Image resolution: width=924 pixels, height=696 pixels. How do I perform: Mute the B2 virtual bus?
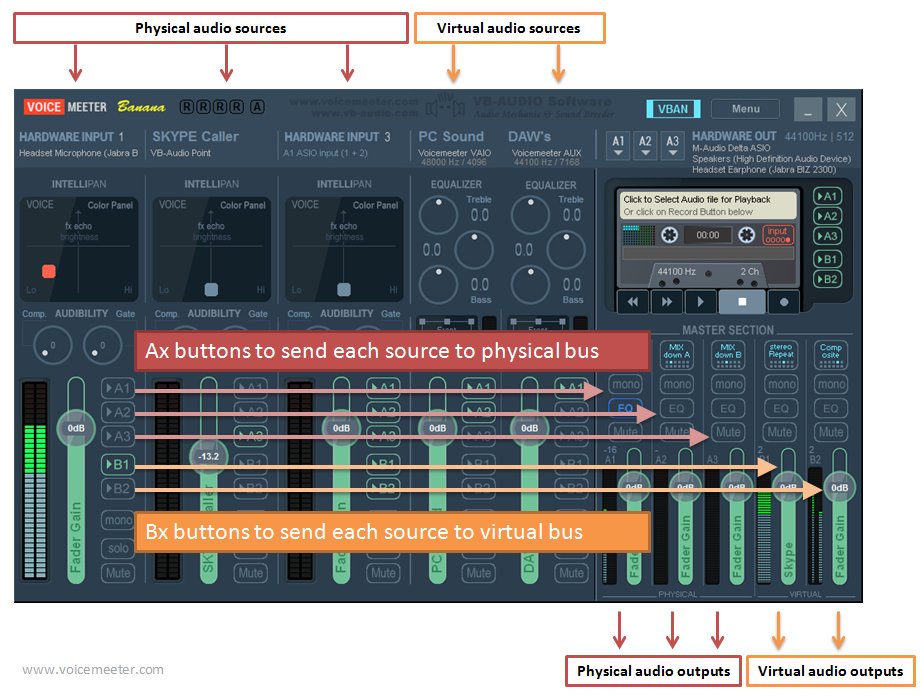coord(831,432)
